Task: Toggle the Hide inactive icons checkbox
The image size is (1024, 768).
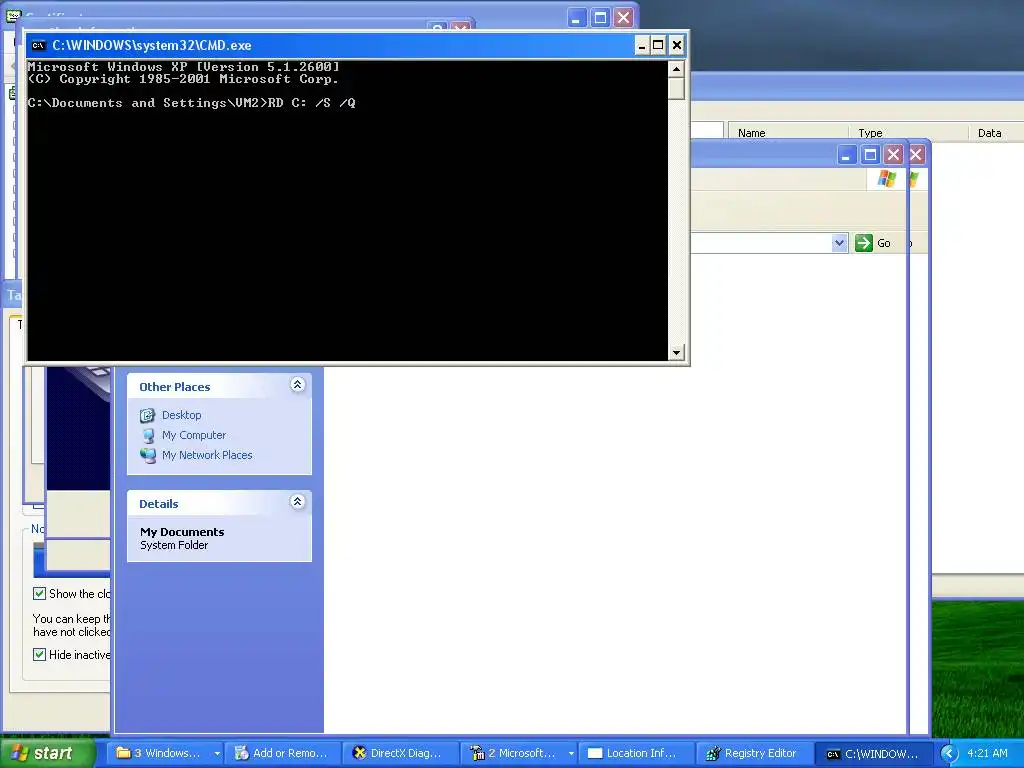Action: [x=39, y=654]
